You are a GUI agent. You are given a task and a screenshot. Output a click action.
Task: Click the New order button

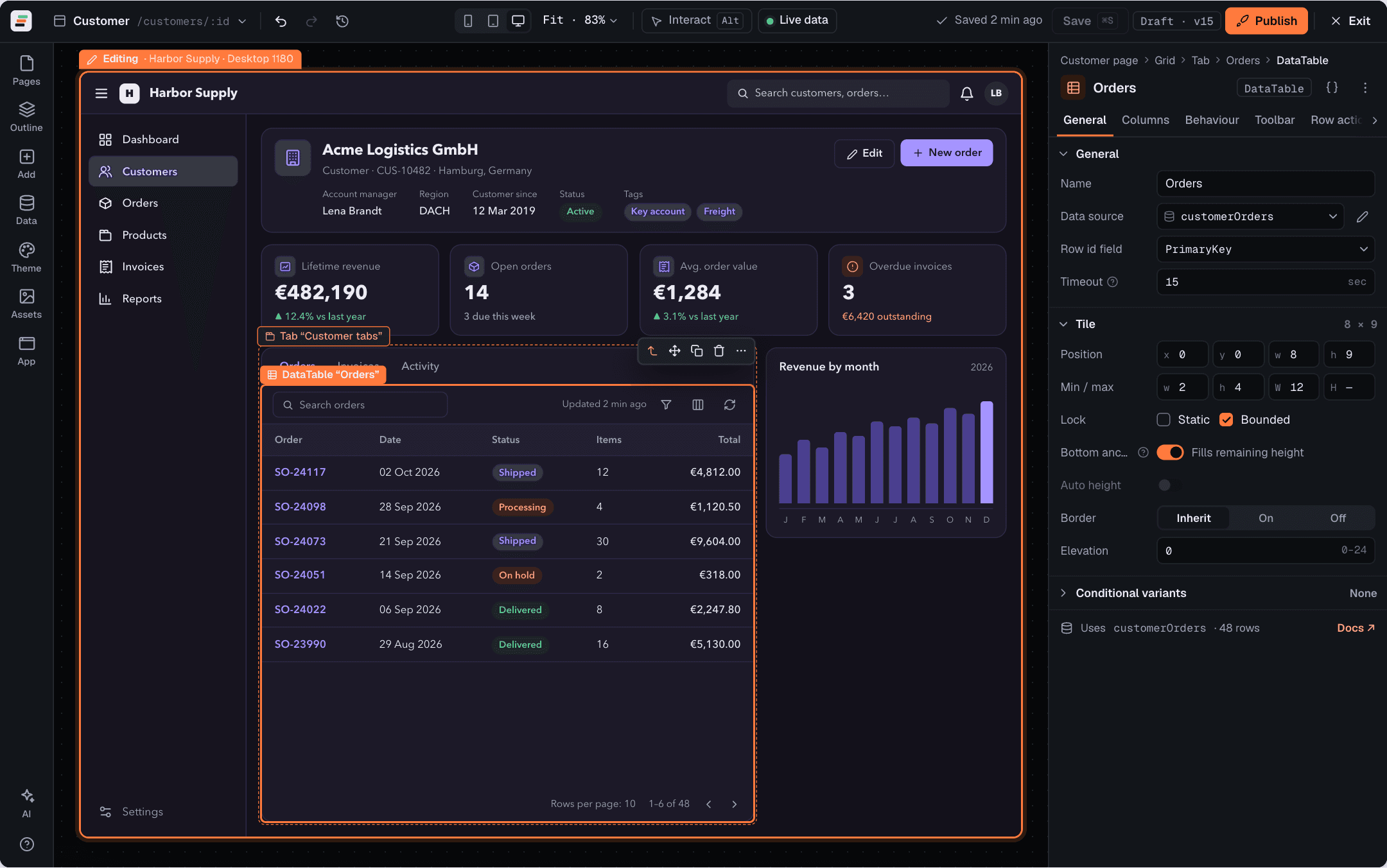pyautogui.click(x=946, y=153)
